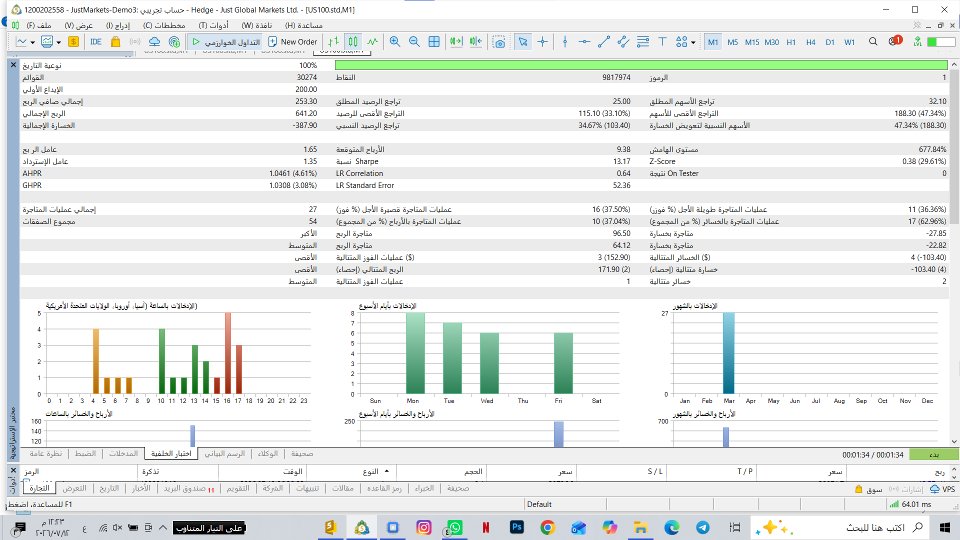Screen dimensions: 960x540
Task: Take a screenshot with camera icon
Action: point(500,42)
